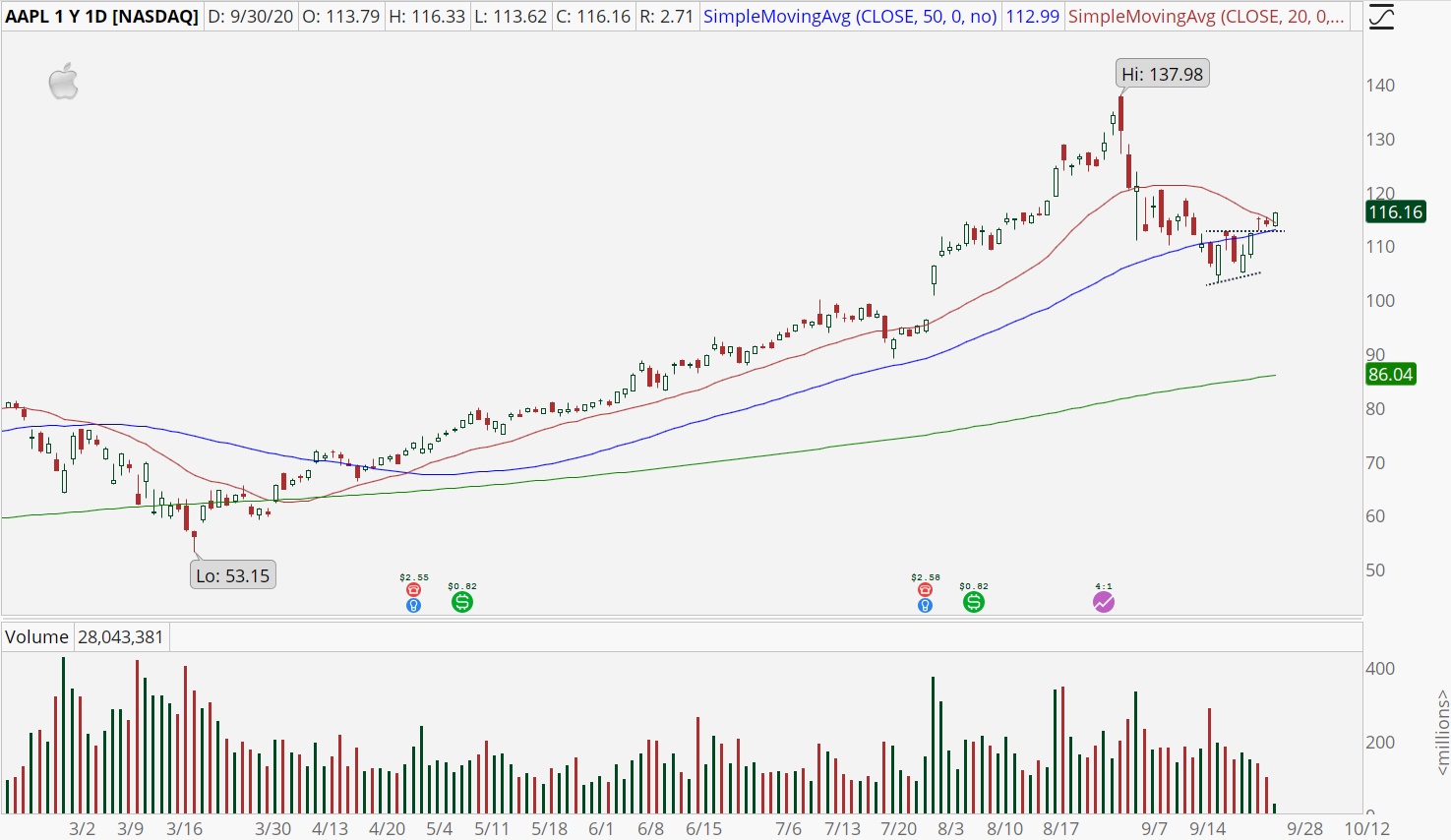Screen dimensions: 1451x840
Task: Click the 6/15 date axis label
Action: (704, 828)
